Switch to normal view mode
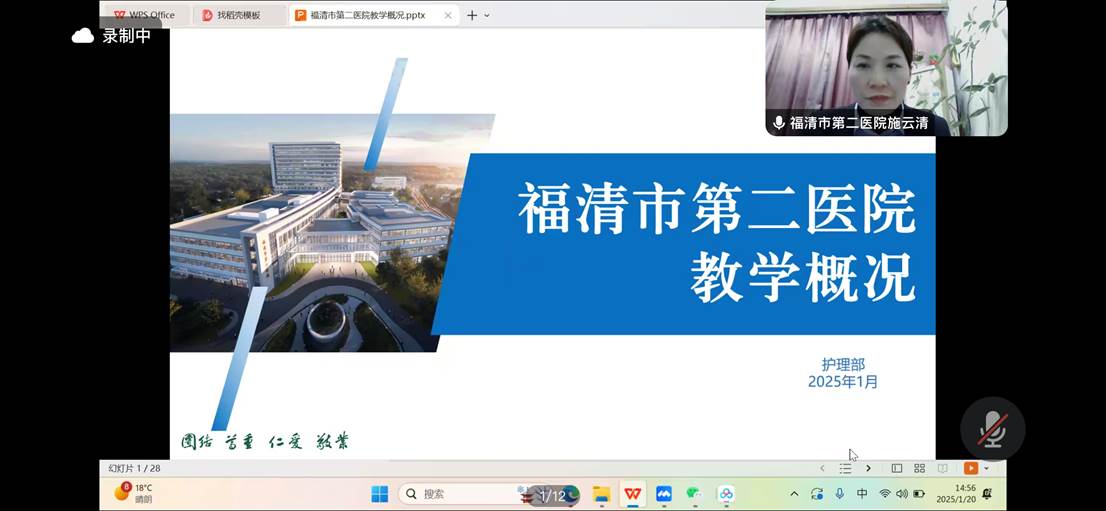The width and height of the screenshot is (1106, 511). (x=897, y=468)
